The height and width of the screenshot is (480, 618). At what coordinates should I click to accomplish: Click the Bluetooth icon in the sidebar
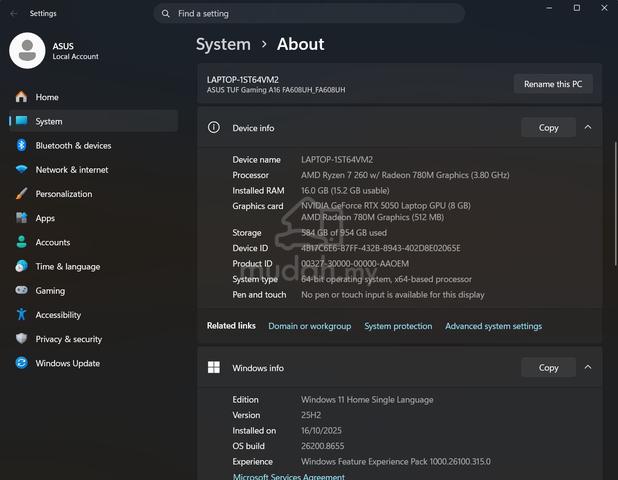[21, 145]
